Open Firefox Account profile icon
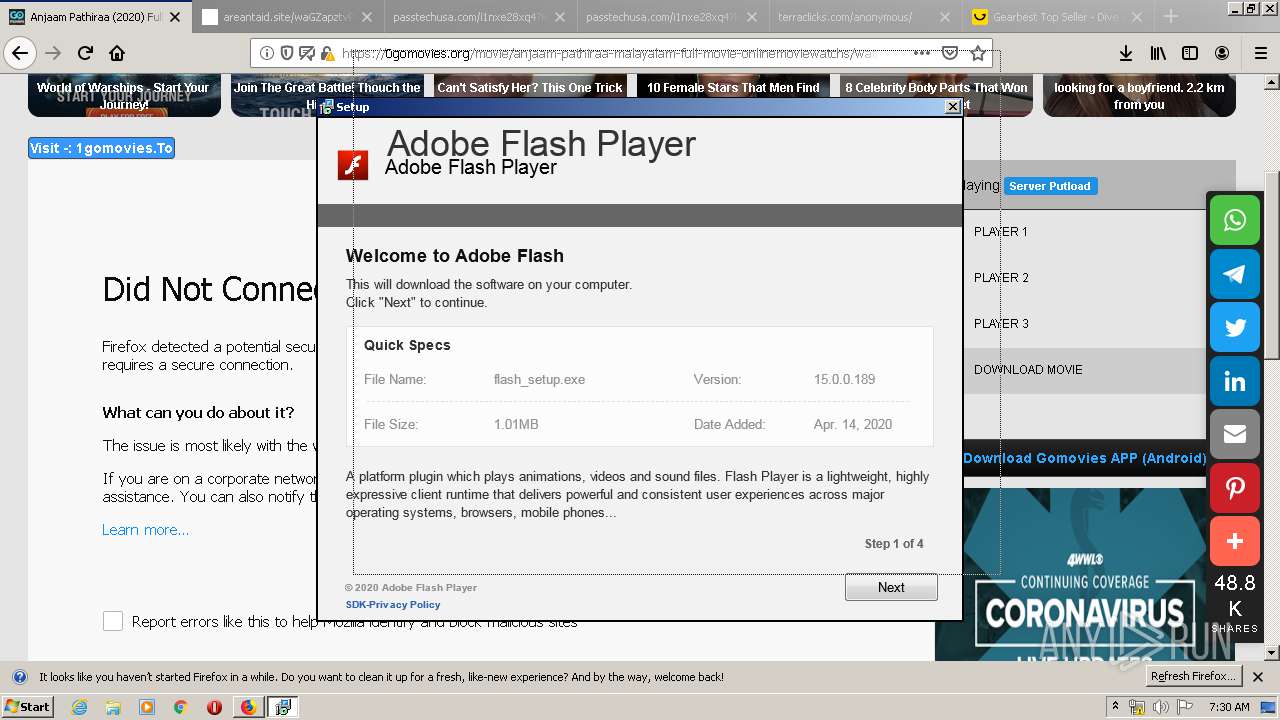Screen dimensions: 1280x720 click(x=1222, y=53)
